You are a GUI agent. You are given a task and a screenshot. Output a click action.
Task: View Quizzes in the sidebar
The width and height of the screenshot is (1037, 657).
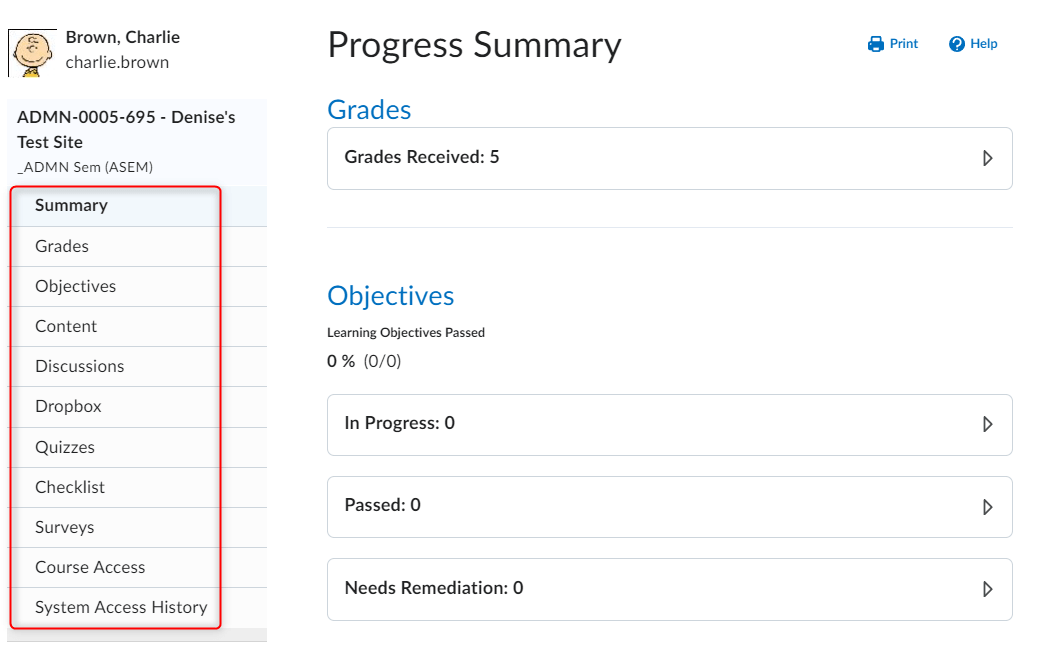pos(65,447)
